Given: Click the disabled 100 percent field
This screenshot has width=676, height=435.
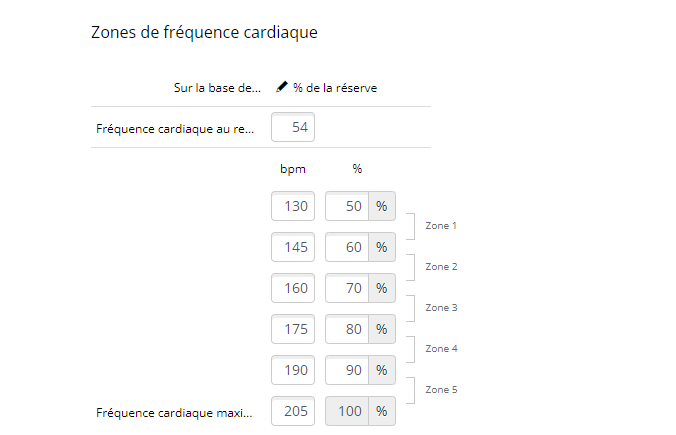Looking at the screenshot, I should coord(348,411).
